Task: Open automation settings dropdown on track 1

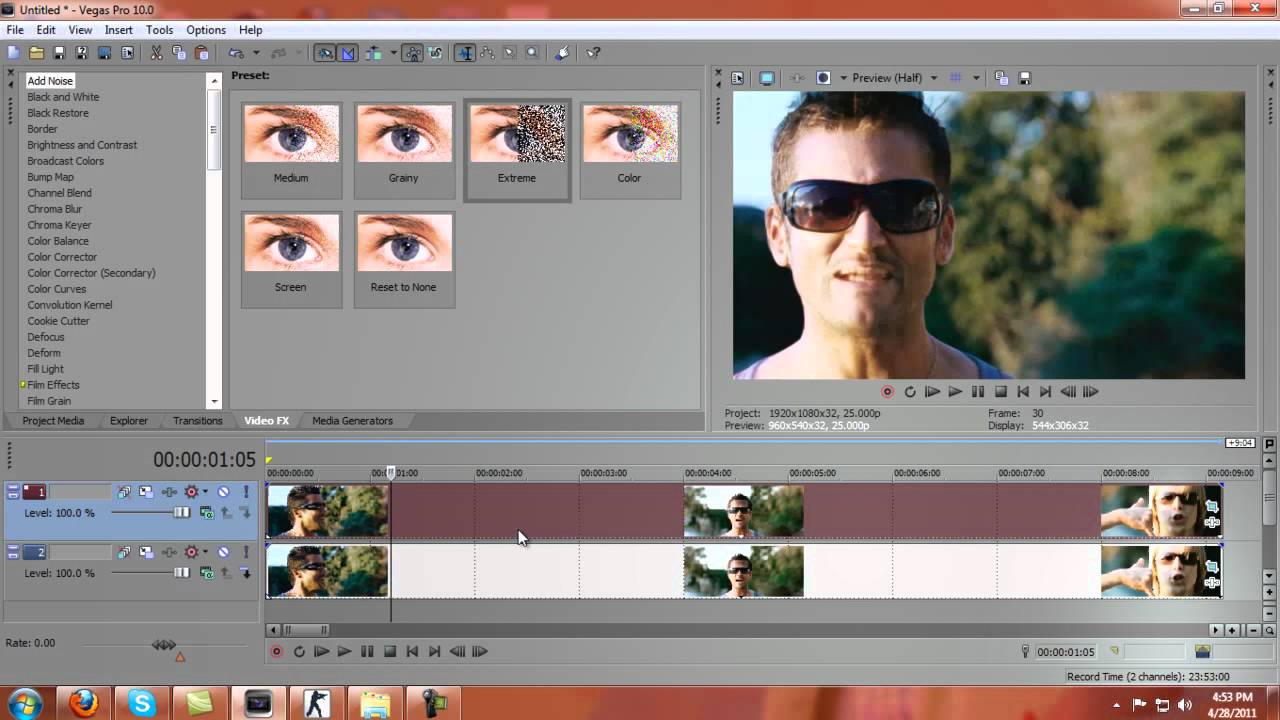Action: (205, 492)
